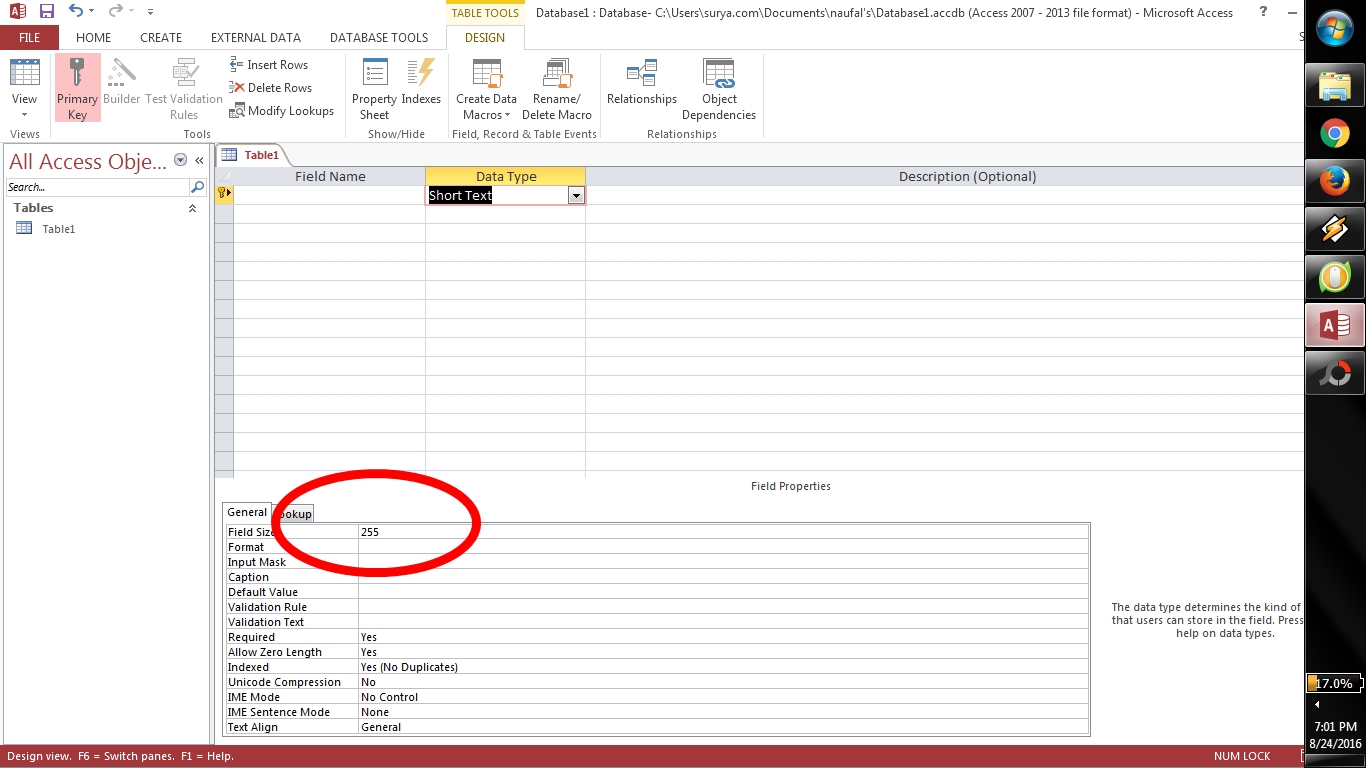Click the first Description cell
This screenshot has width=1366, height=768.
pyautogui.click(x=944, y=195)
